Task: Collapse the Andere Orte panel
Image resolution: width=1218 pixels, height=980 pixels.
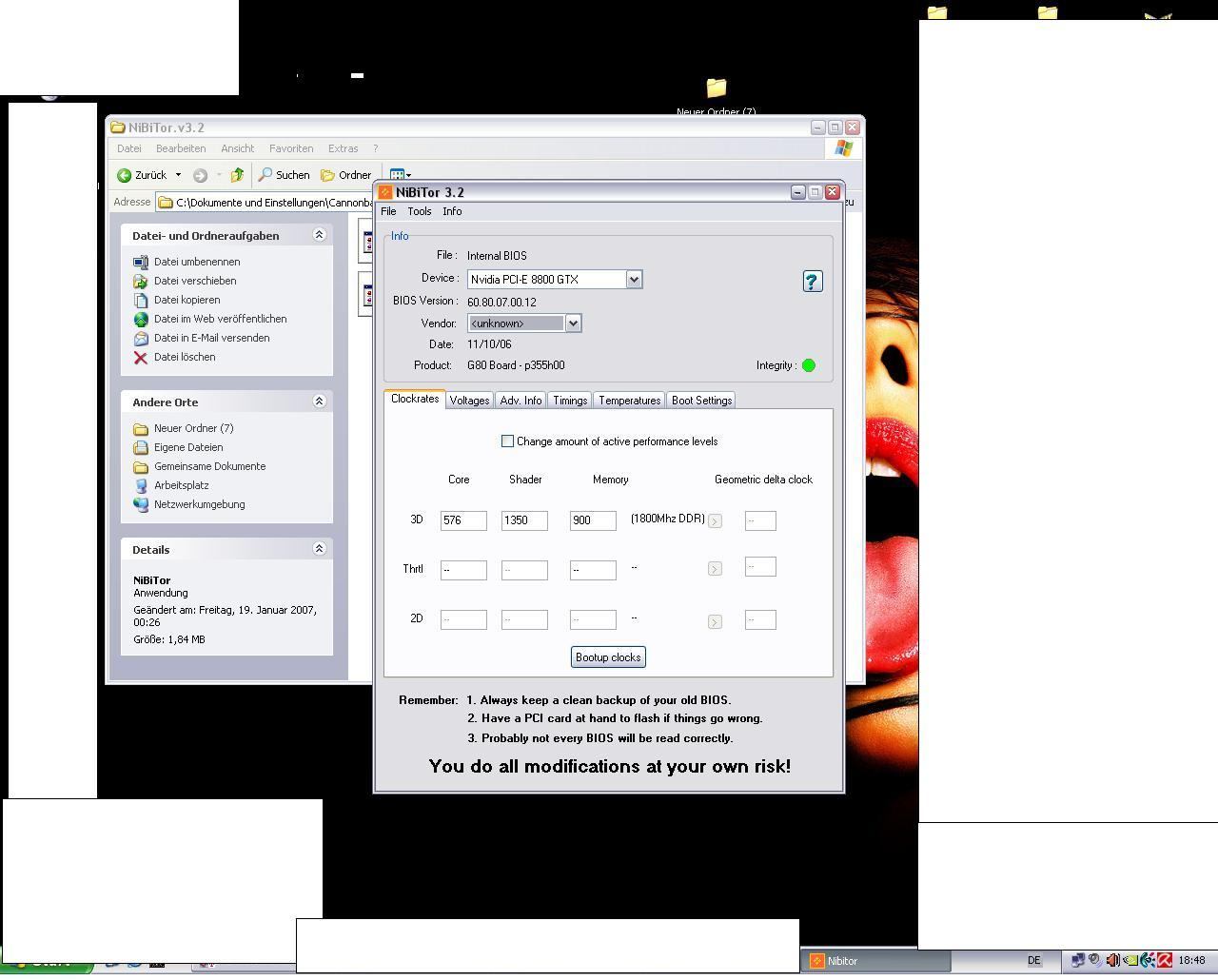Action: [x=319, y=402]
